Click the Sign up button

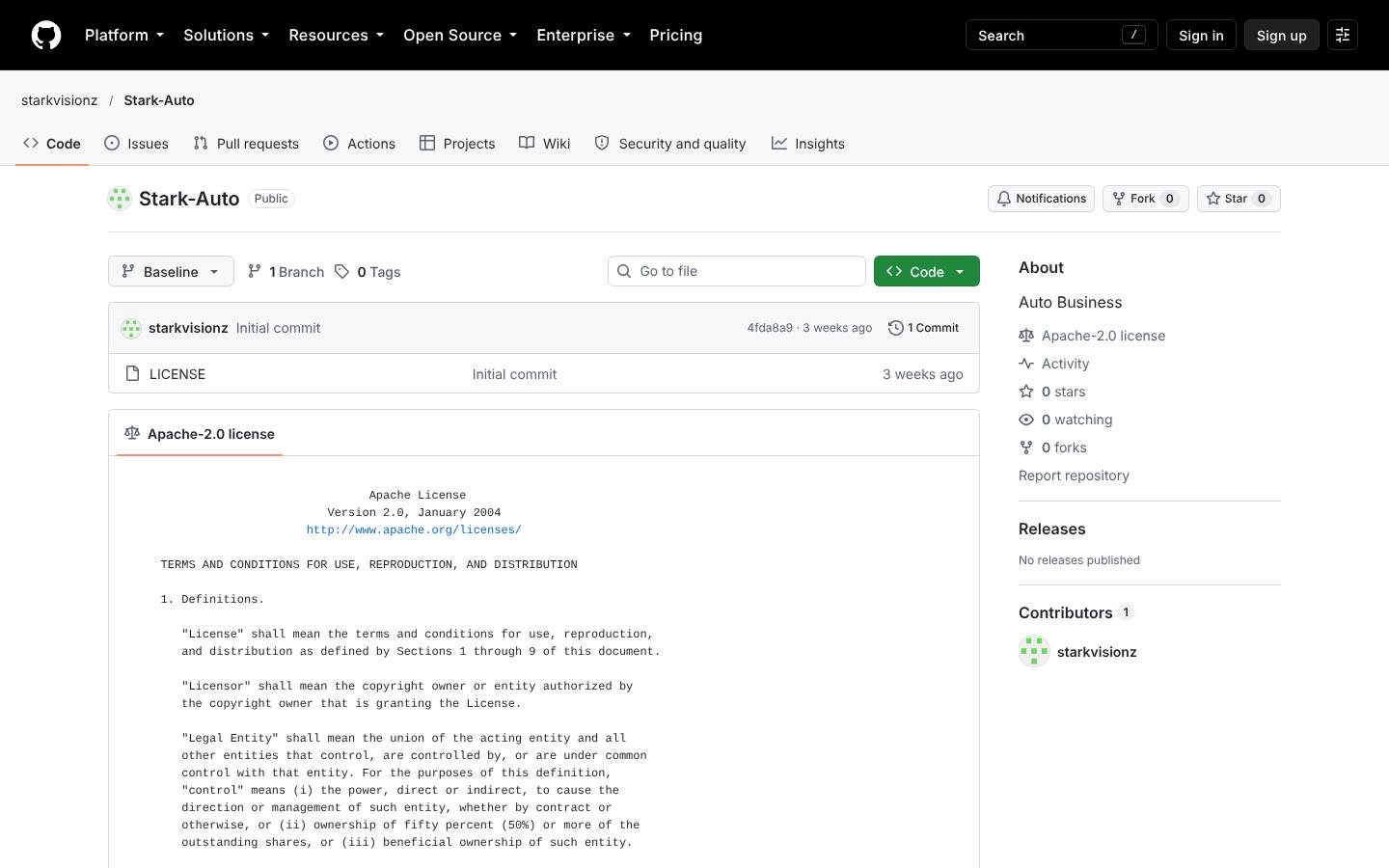[1281, 36]
